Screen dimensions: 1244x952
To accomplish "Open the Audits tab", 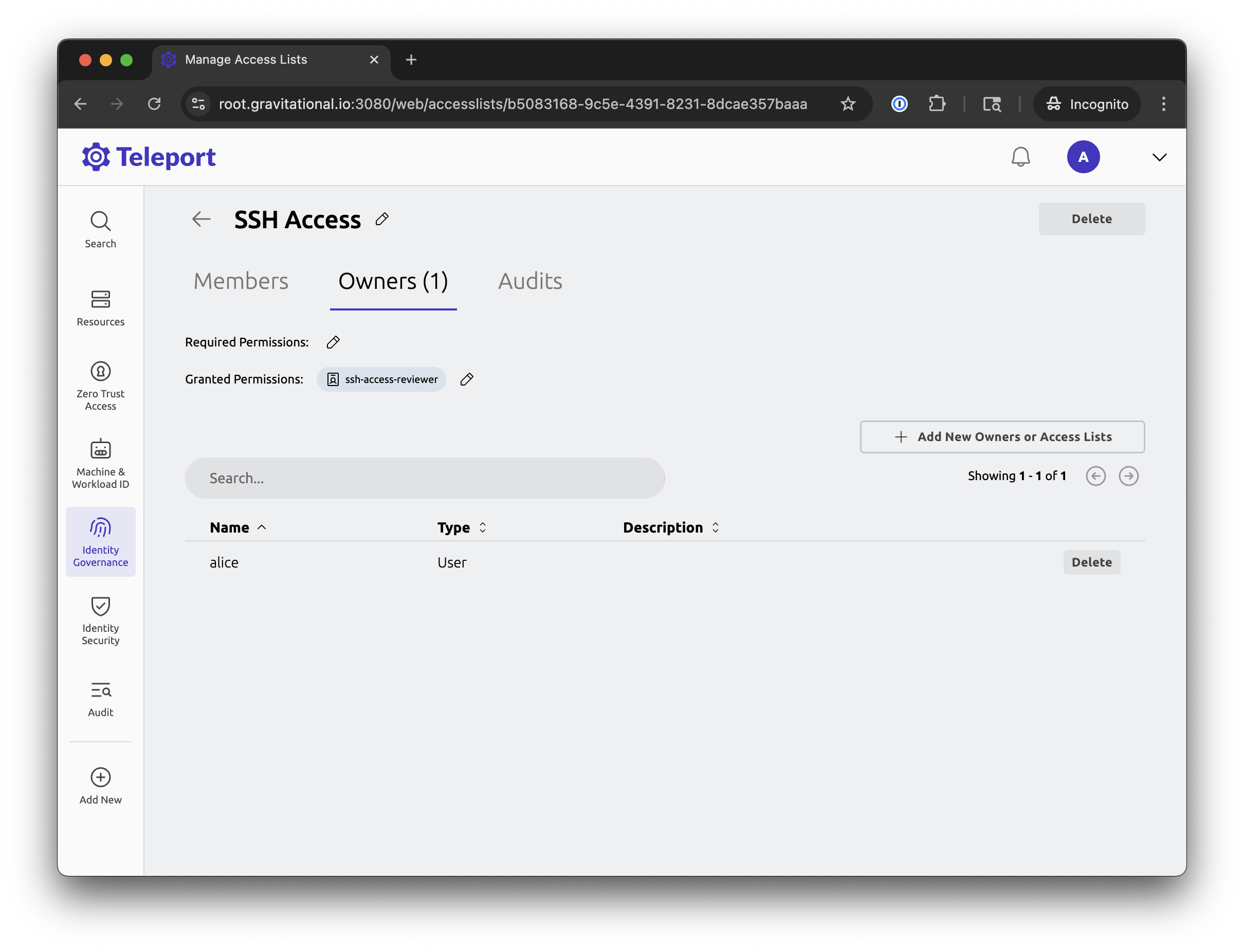I will click(x=530, y=281).
